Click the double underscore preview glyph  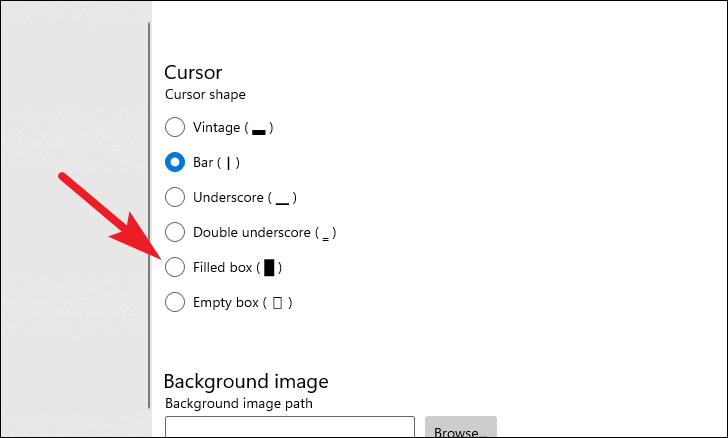pyautogui.click(x=325, y=235)
